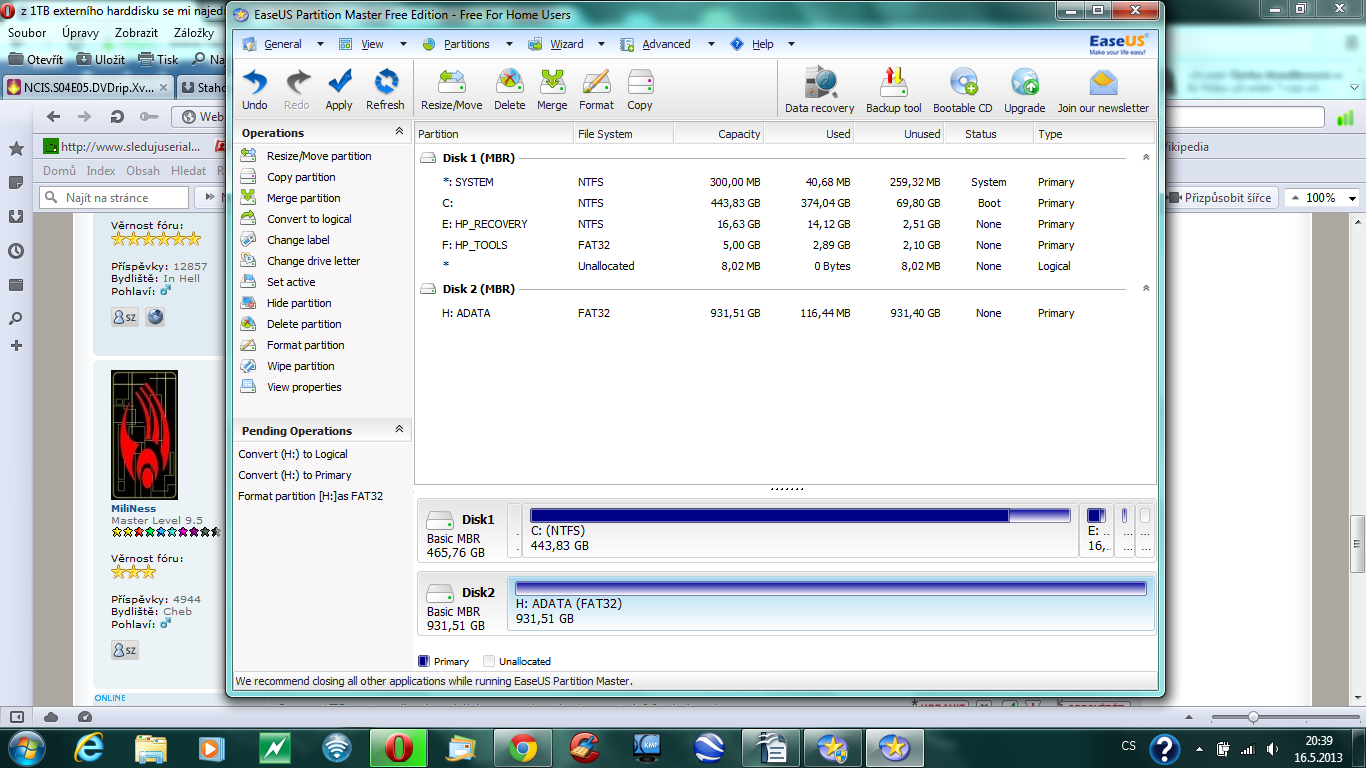Select the Resize/Move toolbar icon
Image resolution: width=1366 pixels, height=768 pixels.
tap(452, 89)
